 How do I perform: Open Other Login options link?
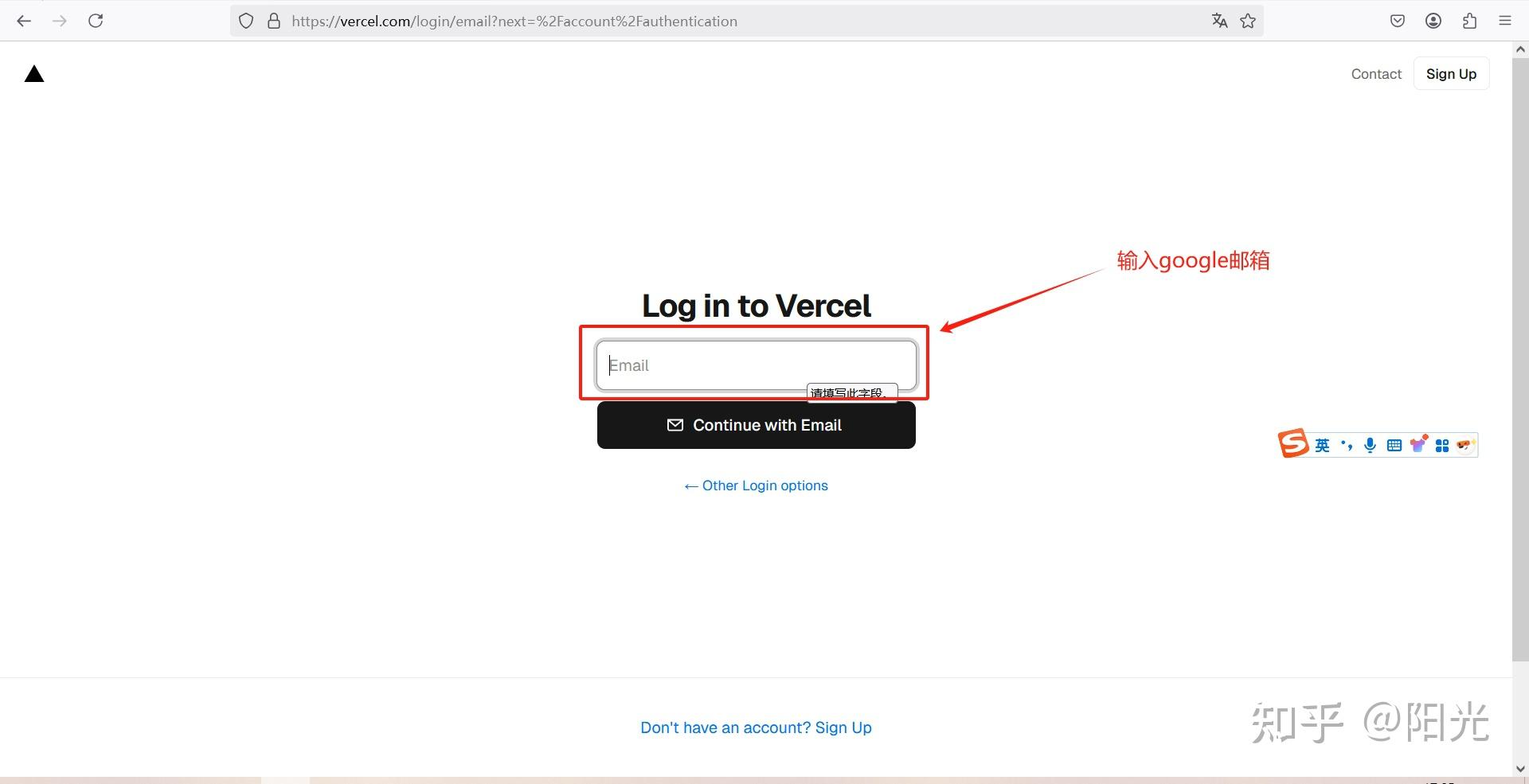(x=757, y=486)
